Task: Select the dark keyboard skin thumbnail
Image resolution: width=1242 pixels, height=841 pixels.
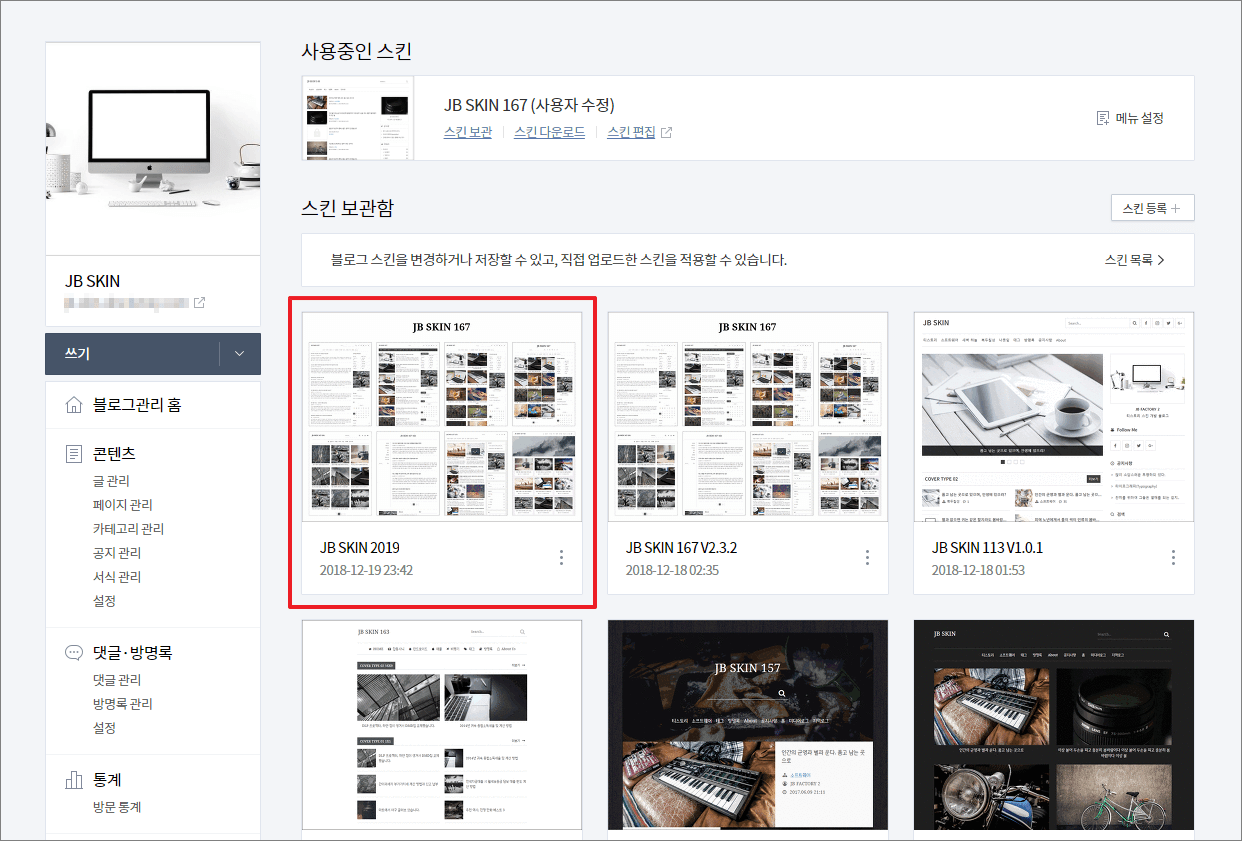Action: (x=1054, y=724)
